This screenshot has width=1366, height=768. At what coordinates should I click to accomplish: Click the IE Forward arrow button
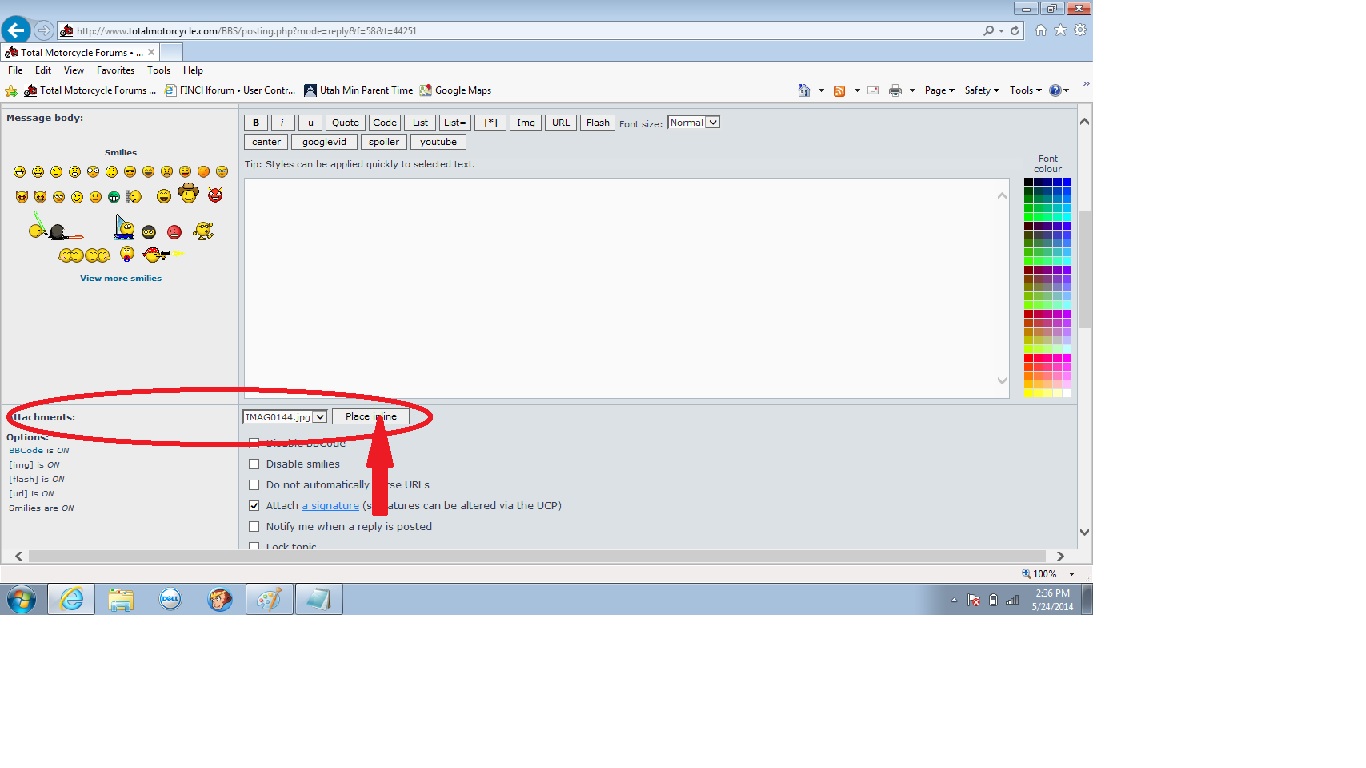43,31
